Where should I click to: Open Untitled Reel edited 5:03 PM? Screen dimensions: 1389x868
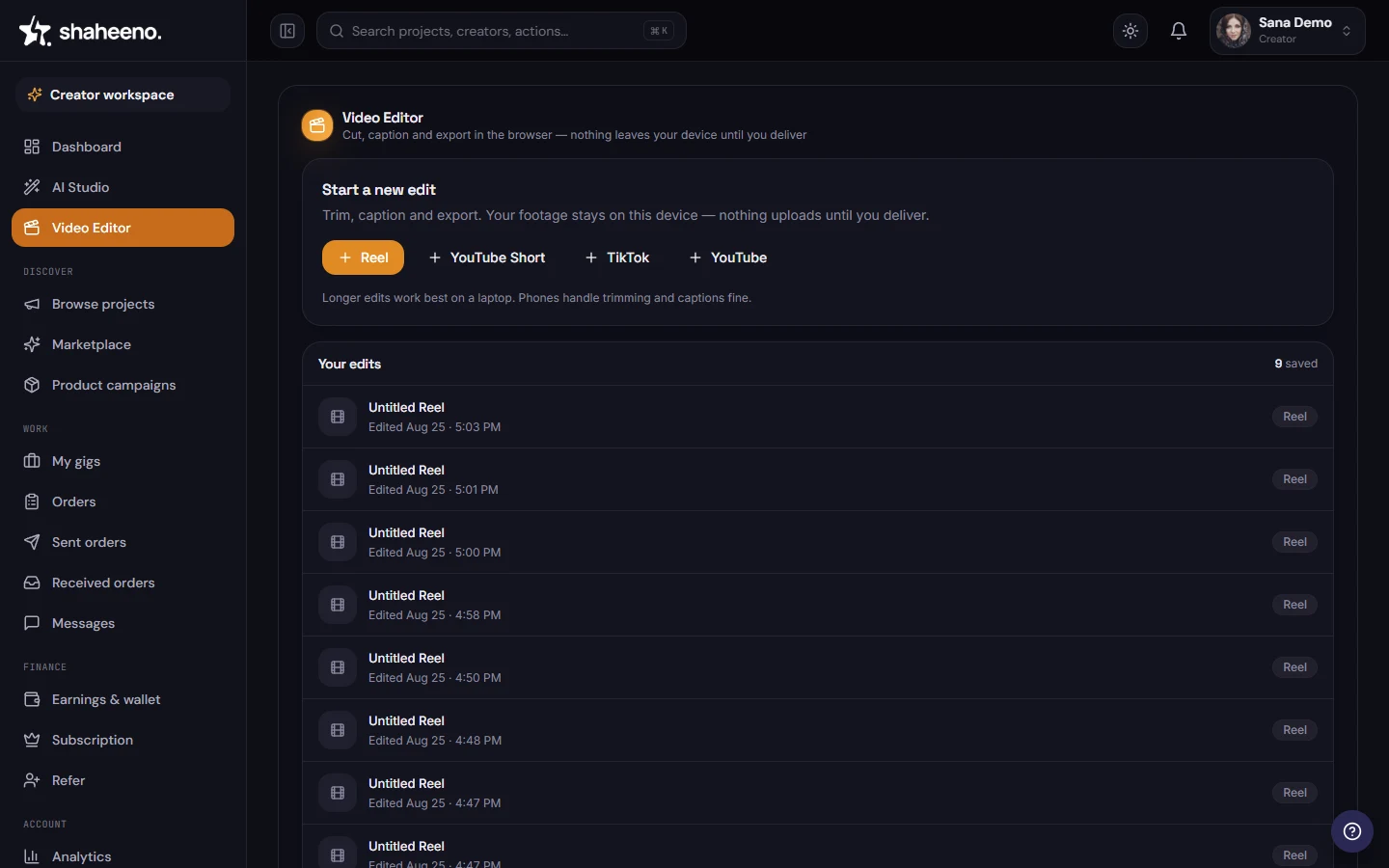tap(818, 417)
